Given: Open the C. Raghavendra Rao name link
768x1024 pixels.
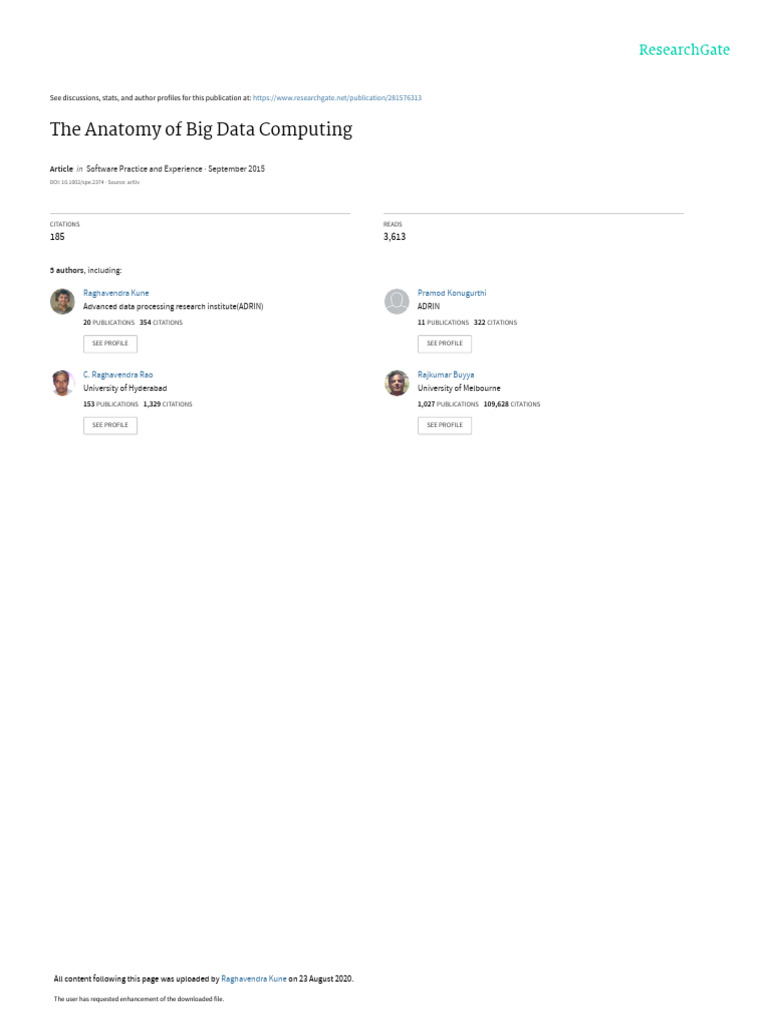Looking at the screenshot, I should coord(118,375).
